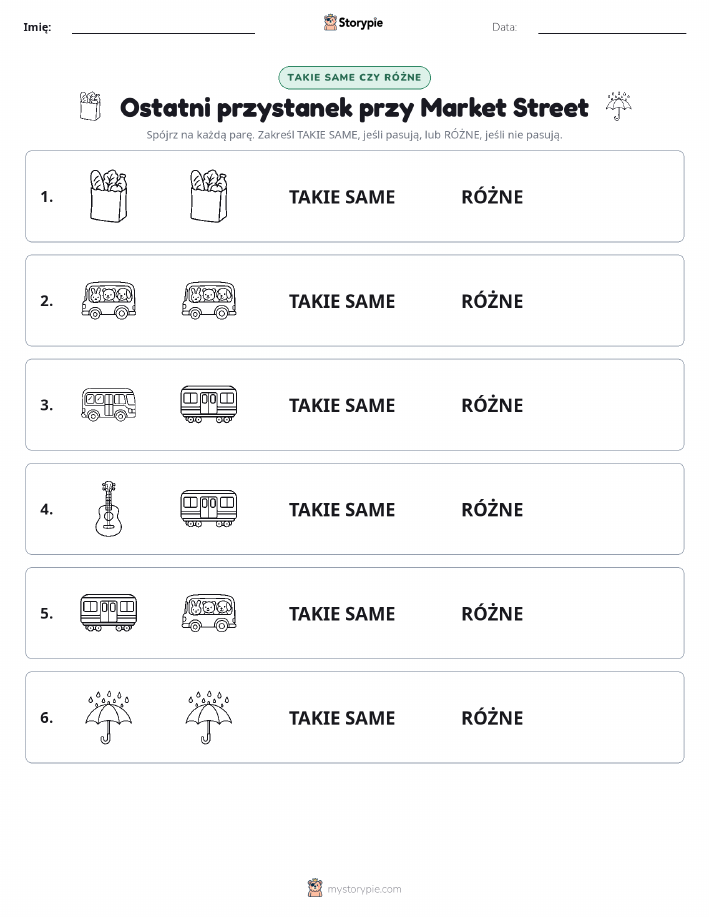Click the tram icon in row 3
Viewport: 709px width, 917px height.
(x=209, y=404)
